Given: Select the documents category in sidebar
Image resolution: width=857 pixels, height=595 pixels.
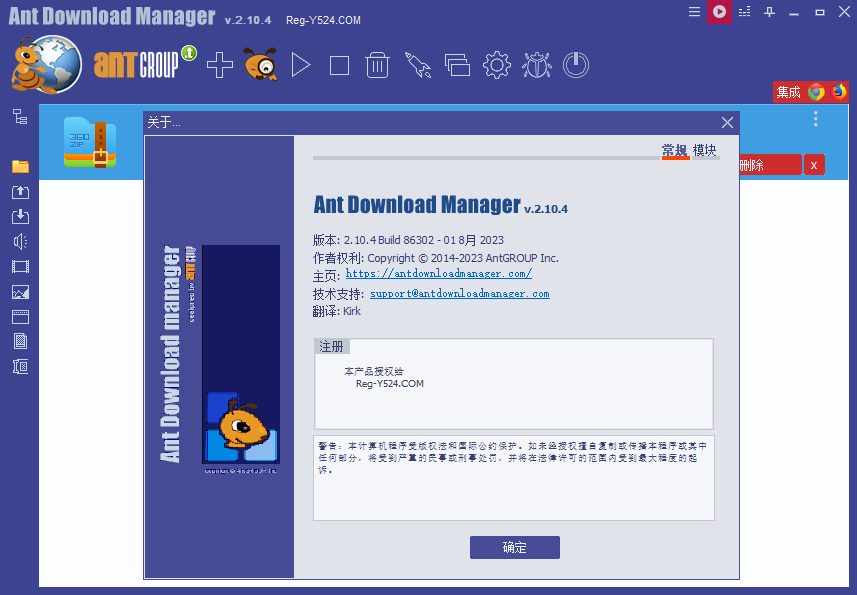Looking at the screenshot, I should click(x=20, y=341).
